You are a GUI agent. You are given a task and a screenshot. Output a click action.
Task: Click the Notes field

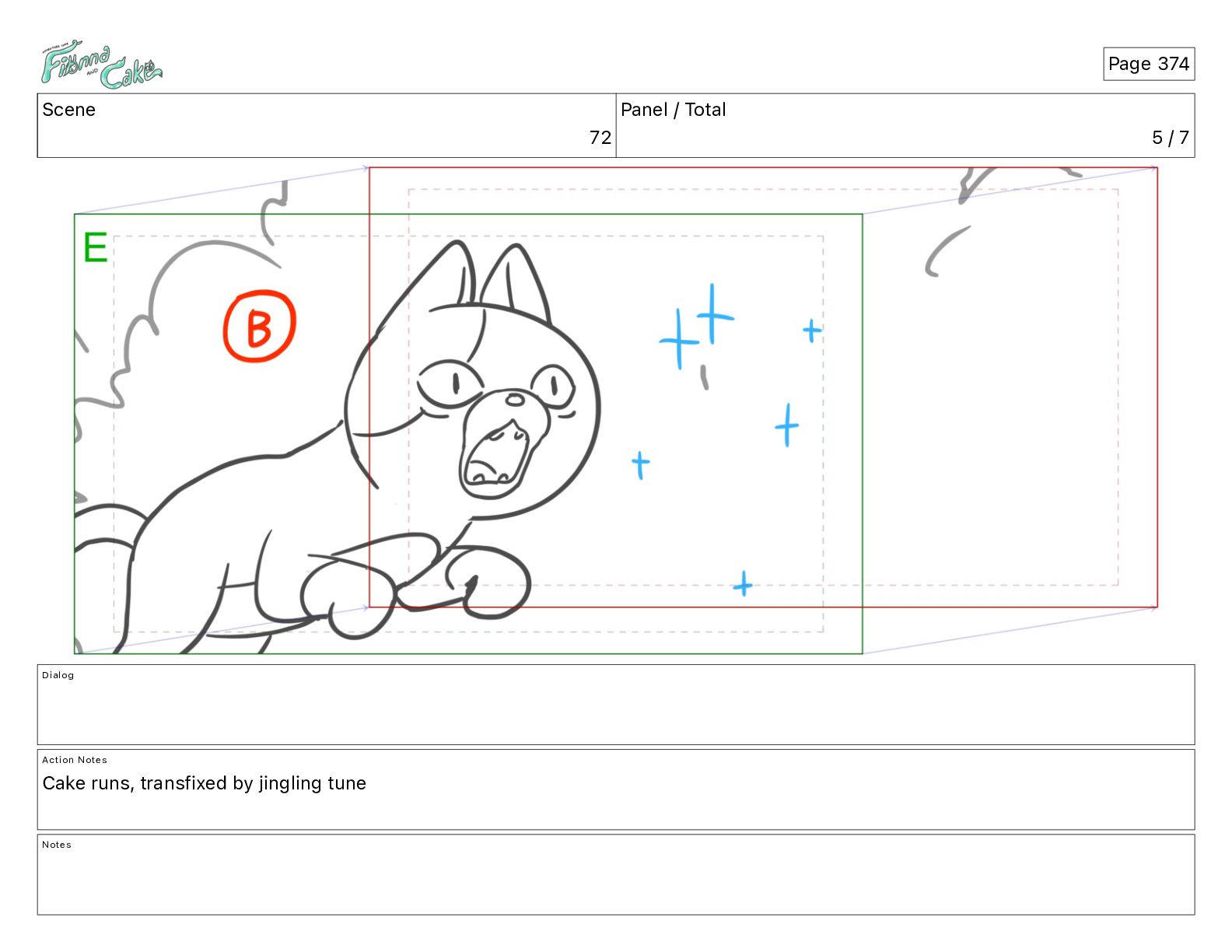[615, 874]
